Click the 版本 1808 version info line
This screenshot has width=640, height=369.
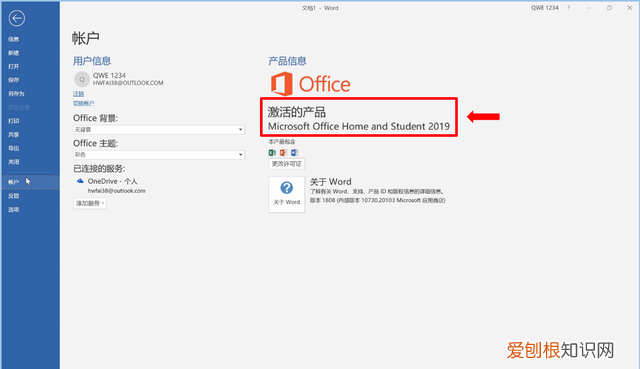click(x=378, y=200)
